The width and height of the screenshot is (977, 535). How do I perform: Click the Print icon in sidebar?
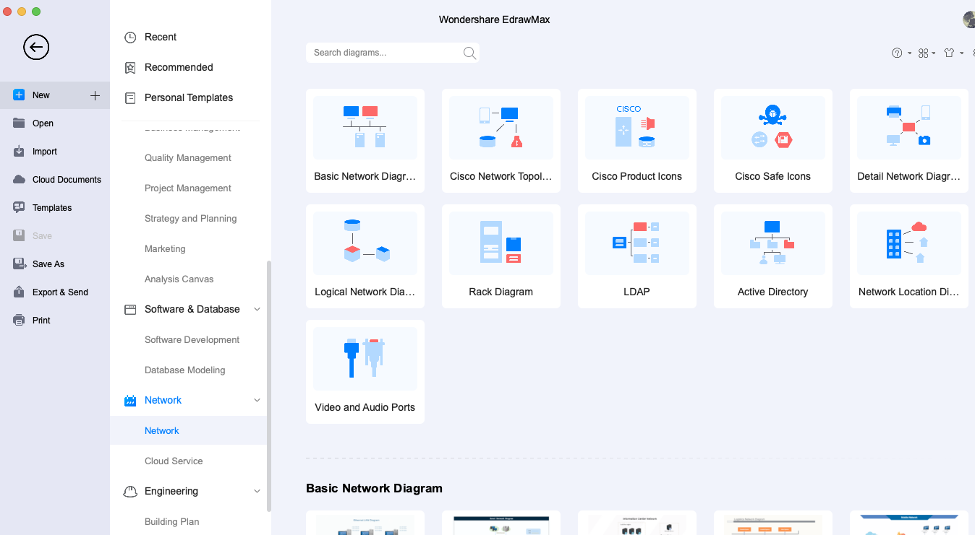pyautogui.click(x=19, y=320)
